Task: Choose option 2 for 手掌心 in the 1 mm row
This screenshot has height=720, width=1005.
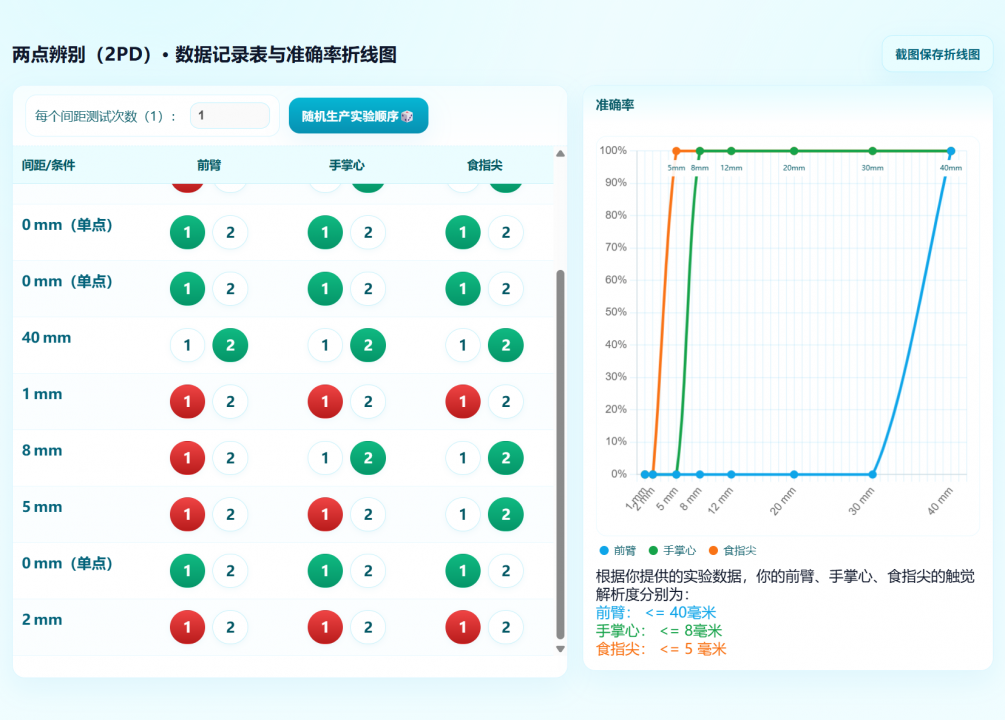Action: (x=368, y=401)
